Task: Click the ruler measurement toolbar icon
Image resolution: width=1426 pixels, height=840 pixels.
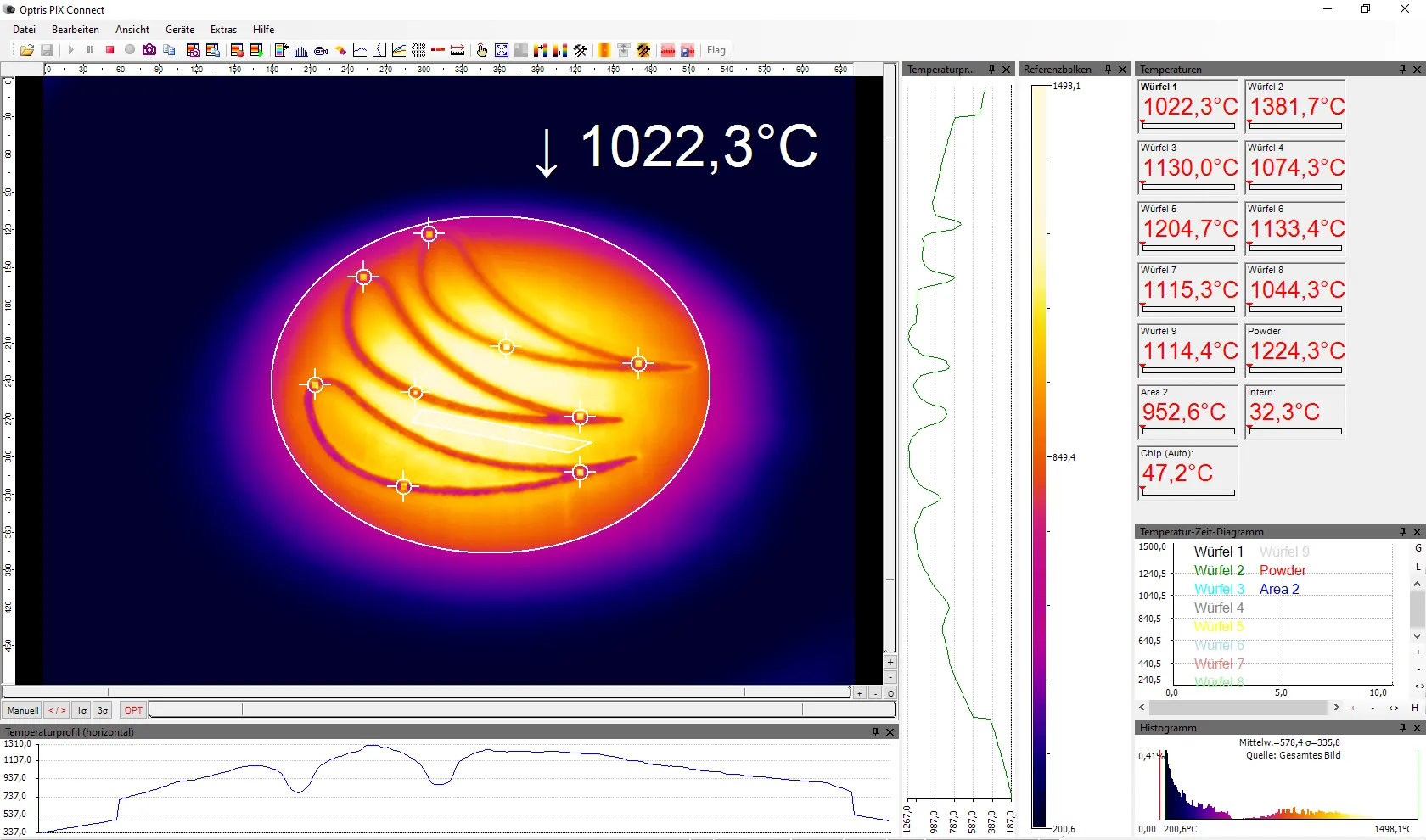Action: (458, 50)
